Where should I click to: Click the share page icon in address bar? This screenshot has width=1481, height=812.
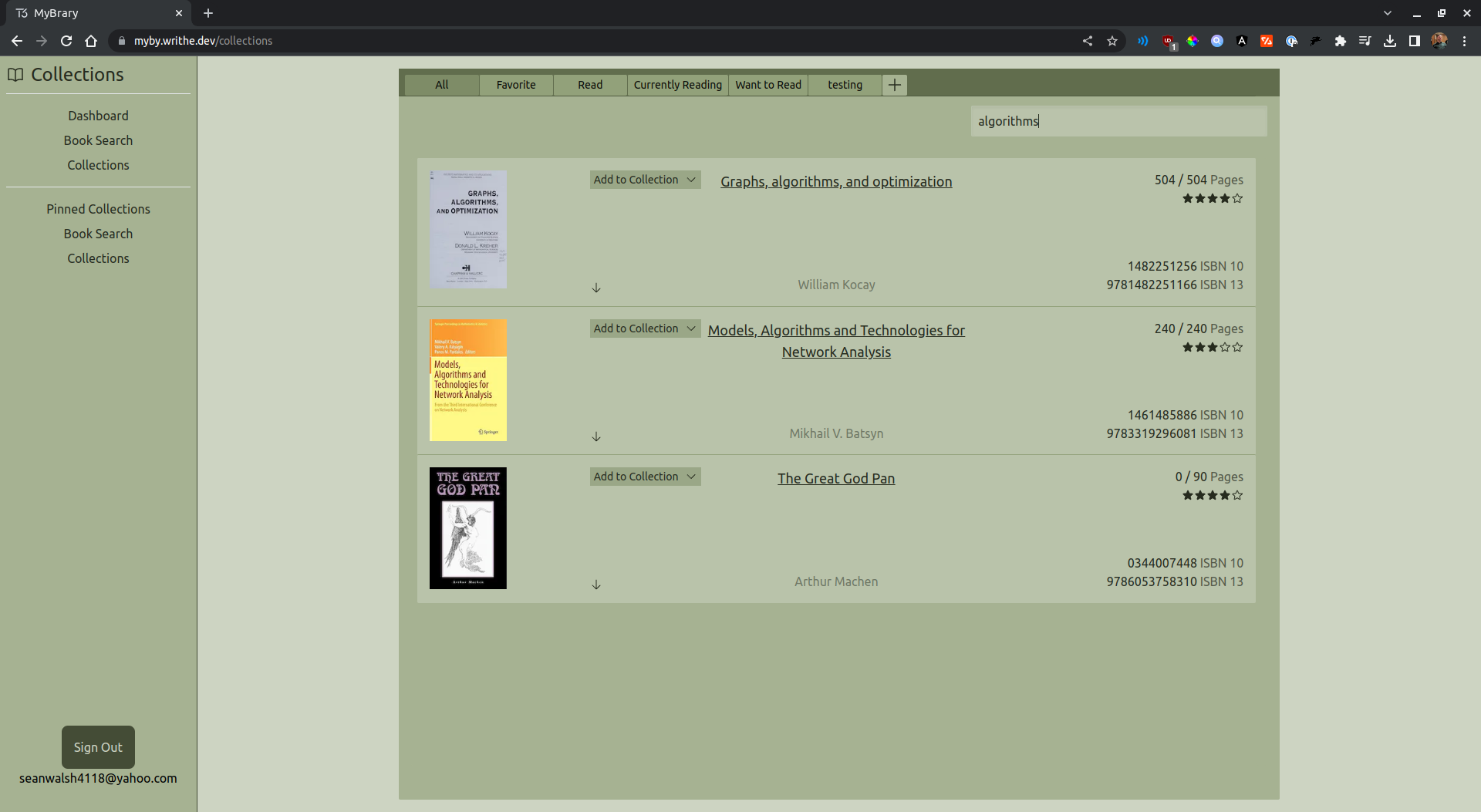pos(1087,41)
